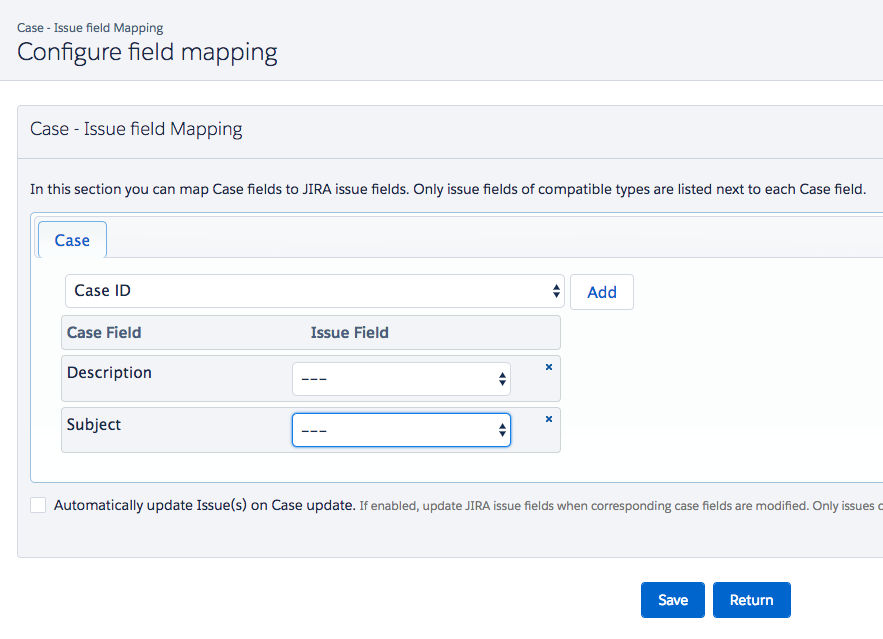Image resolution: width=883 pixels, height=639 pixels.
Task: Remove the Subject mapping row
Action: 548,419
